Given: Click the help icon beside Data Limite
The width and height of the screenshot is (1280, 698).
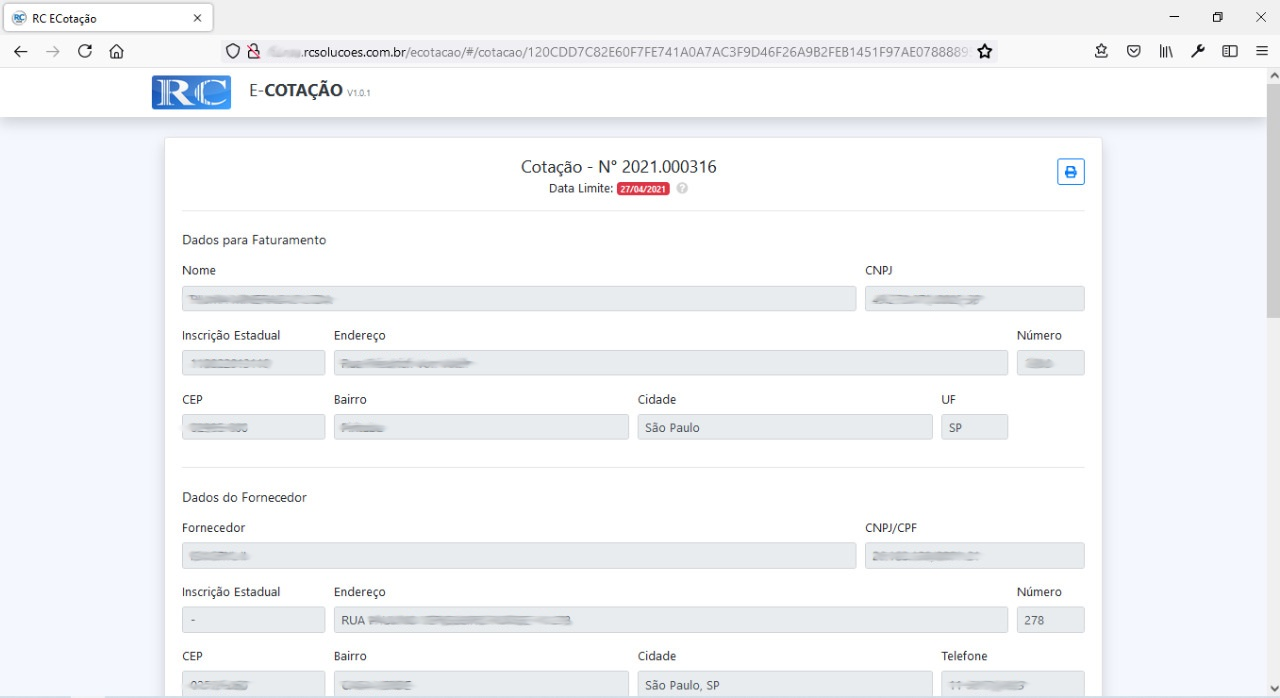Looking at the screenshot, I should click(x=682, y=189).
